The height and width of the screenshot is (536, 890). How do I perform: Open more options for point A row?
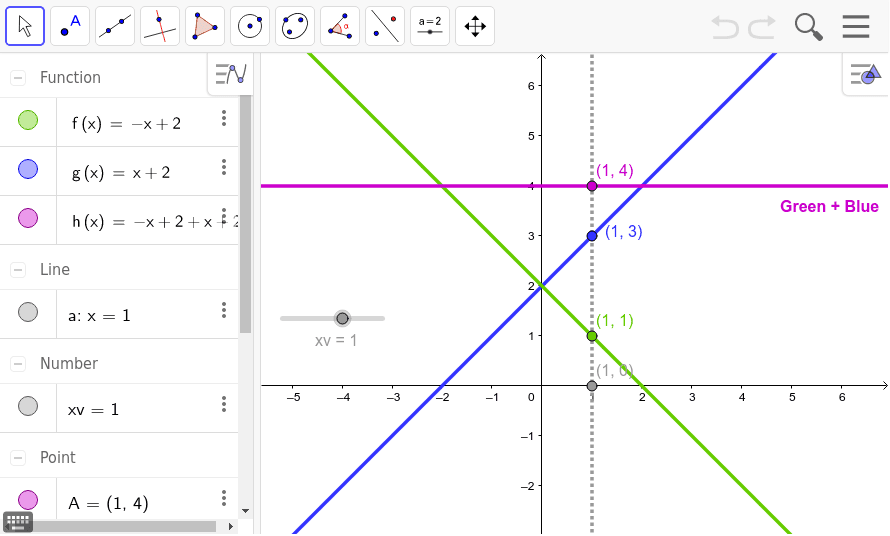point(224,499)
